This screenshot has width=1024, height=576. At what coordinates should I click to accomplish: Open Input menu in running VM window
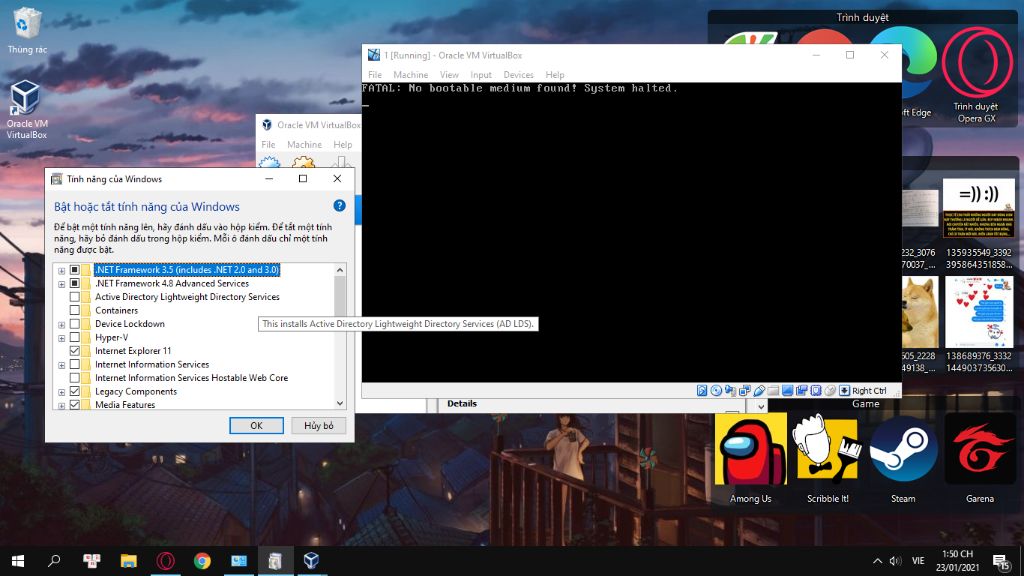tap(481, 74)
